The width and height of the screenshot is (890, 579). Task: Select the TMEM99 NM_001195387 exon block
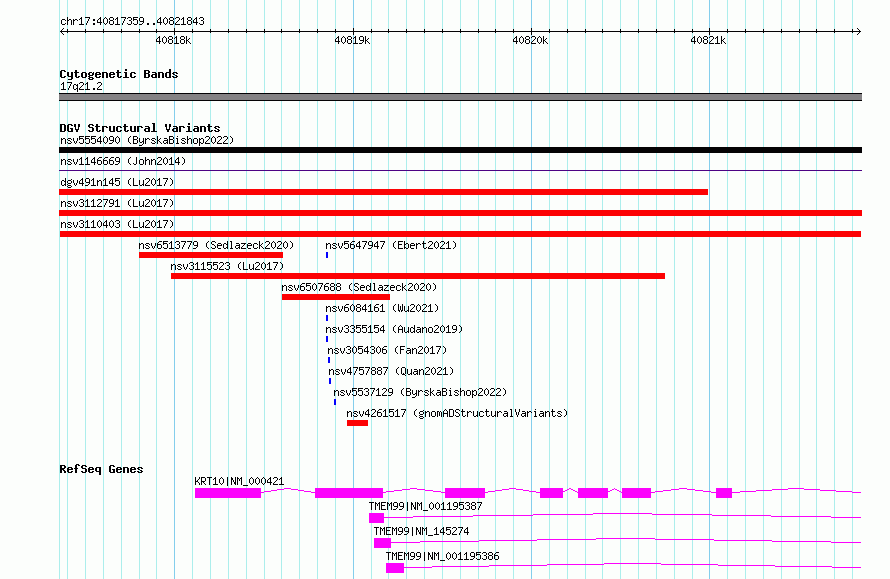pos(376,518)
